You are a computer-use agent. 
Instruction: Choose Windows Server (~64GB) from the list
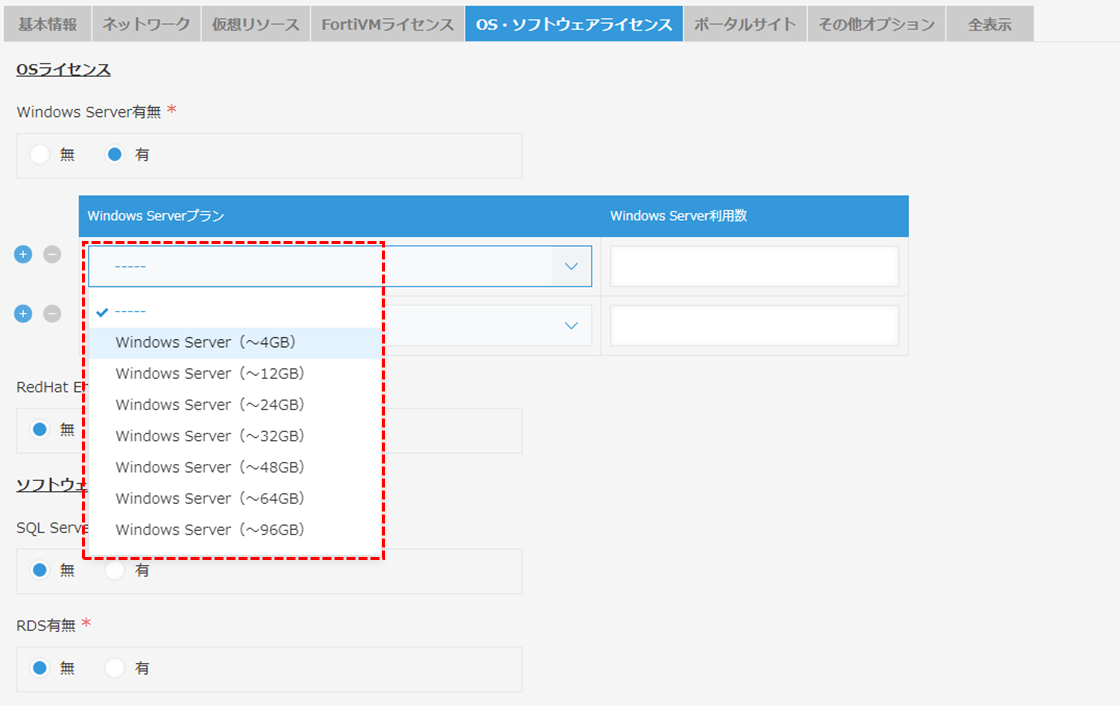pyautogui.click(x=234, y=499)
